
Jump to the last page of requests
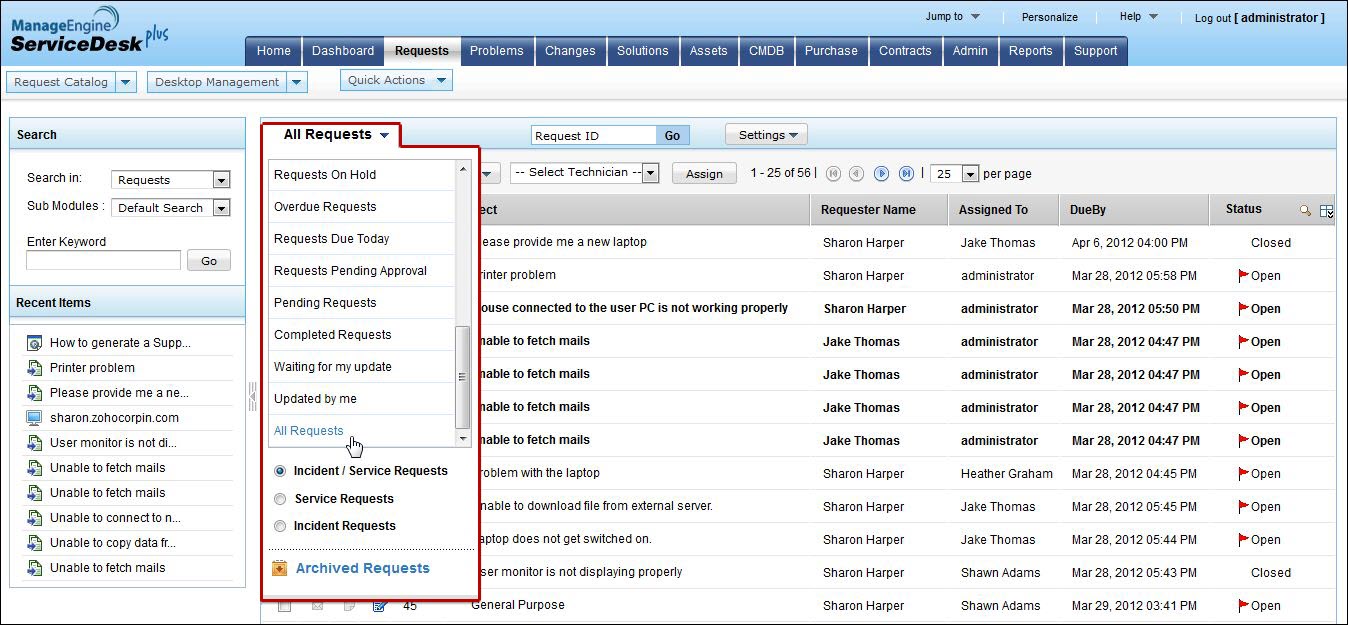[x=906, y=174]
